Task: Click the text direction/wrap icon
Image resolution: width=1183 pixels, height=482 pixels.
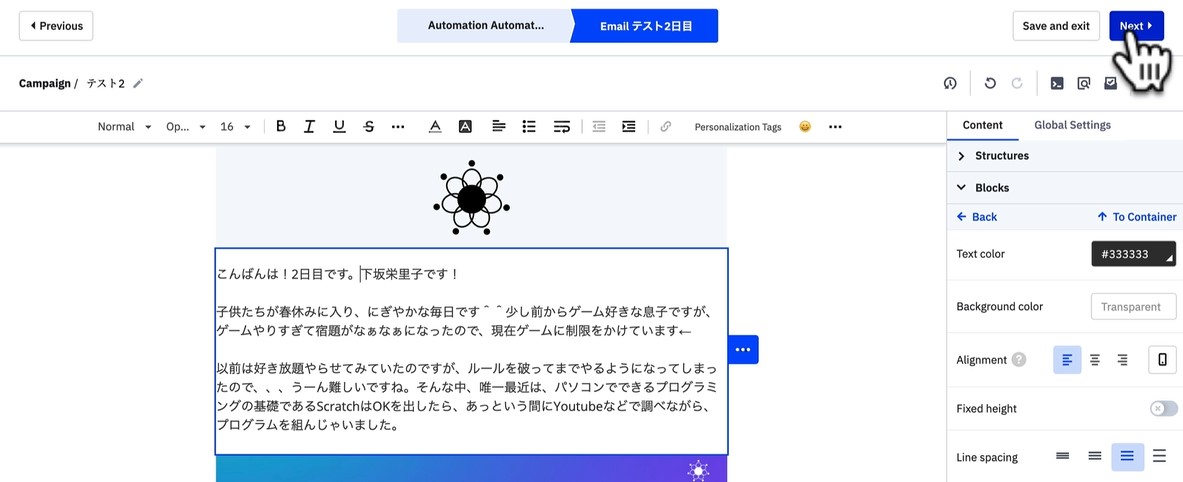Action: [561, 127]
